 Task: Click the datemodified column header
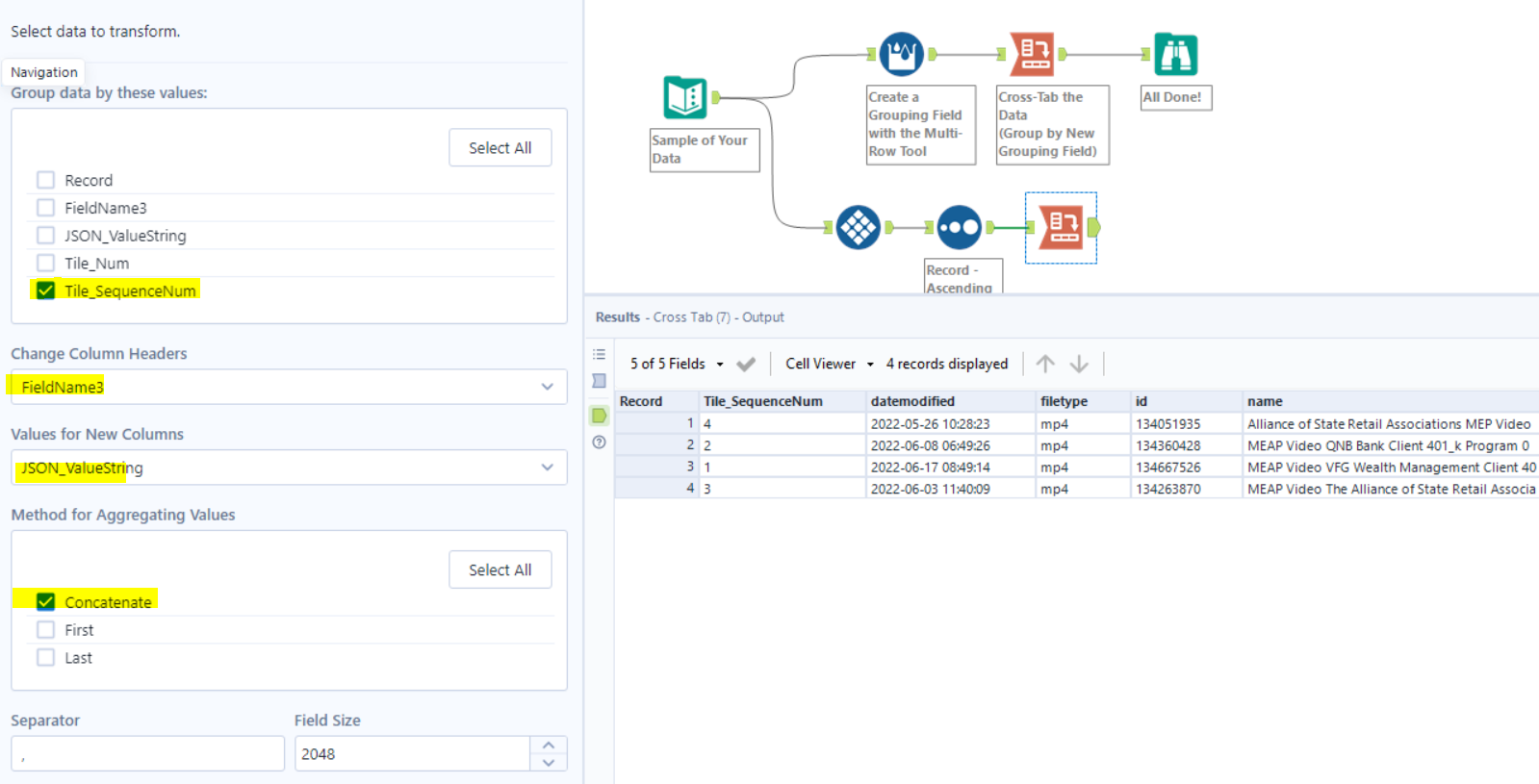(912, 401)
